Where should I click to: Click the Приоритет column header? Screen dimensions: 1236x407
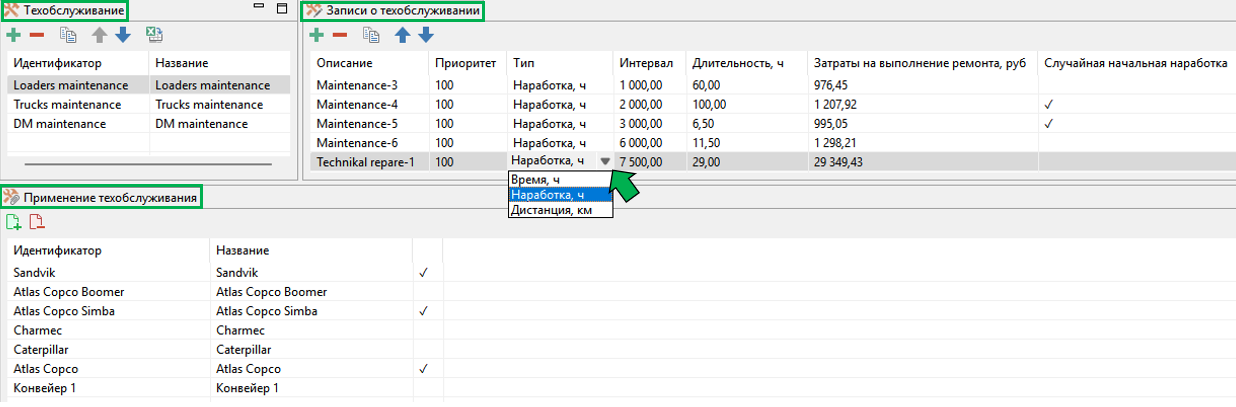point(466,63)
